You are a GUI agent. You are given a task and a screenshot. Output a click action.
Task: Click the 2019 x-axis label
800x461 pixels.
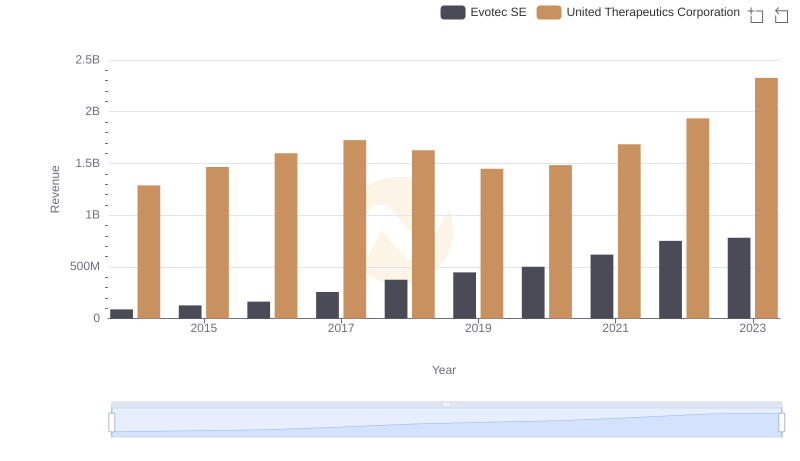[478, 328]
